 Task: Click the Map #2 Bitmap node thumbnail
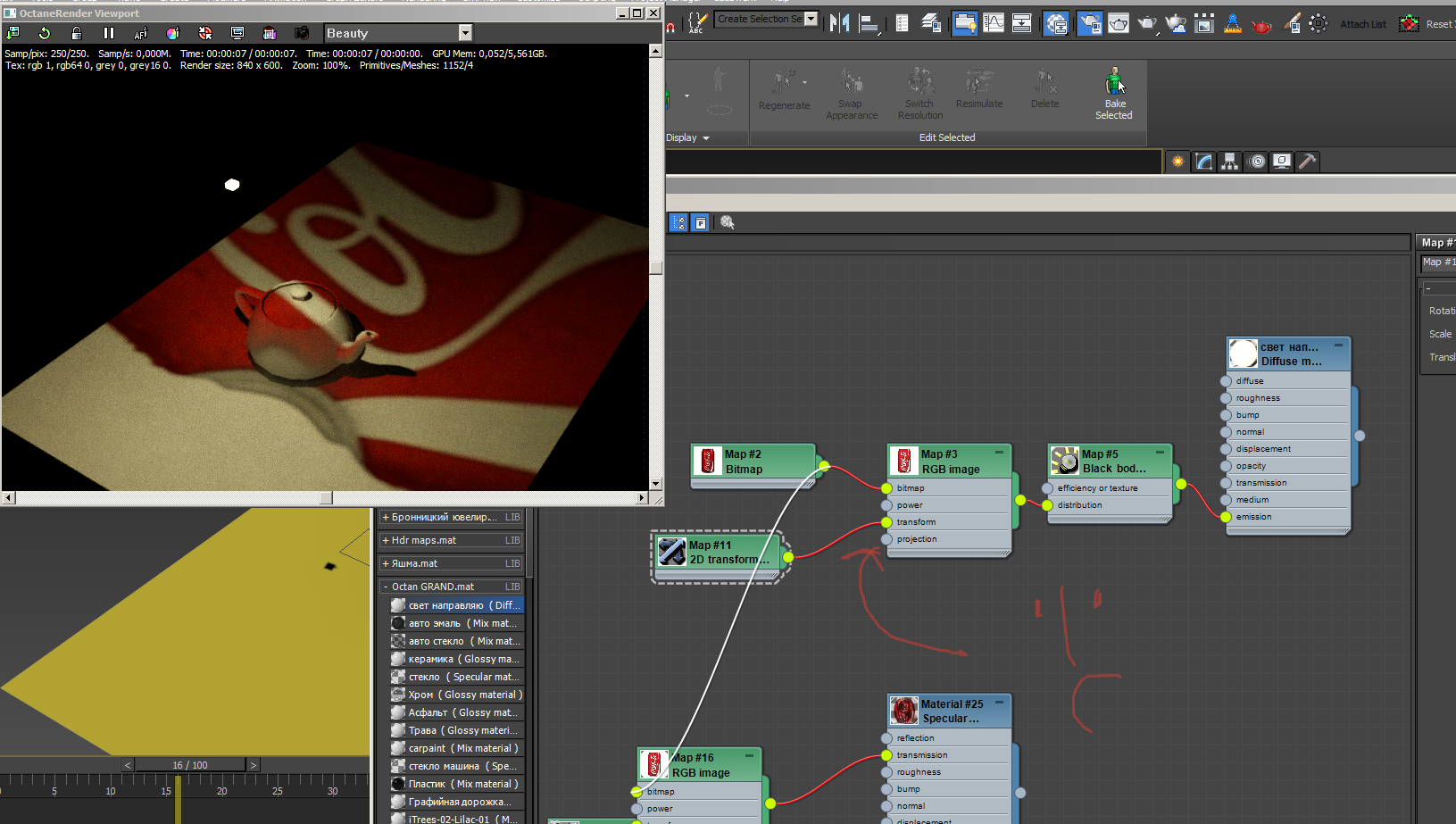pyautogui.click(x=708, y=461)
